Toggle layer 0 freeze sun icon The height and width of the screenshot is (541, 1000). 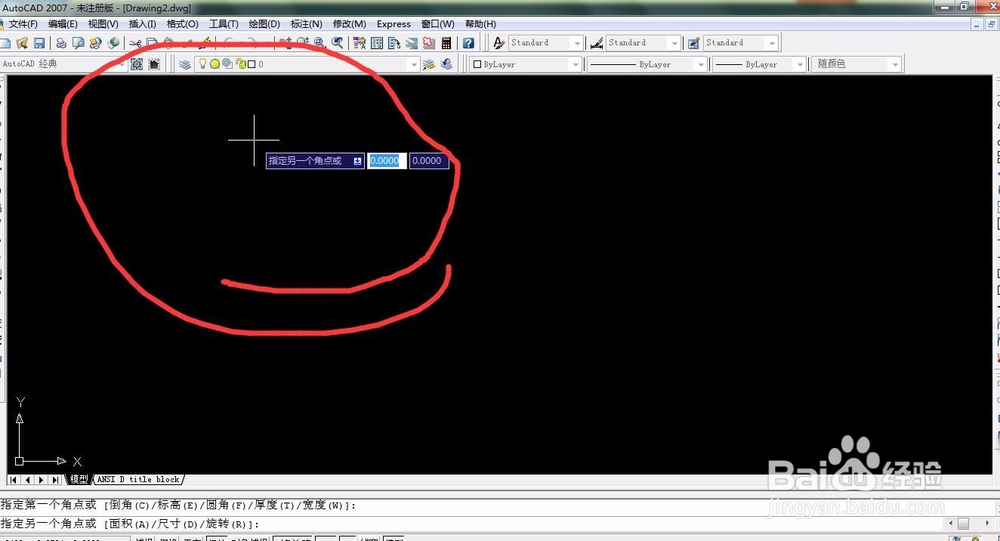pyautogui.click(x=215, y=64)
